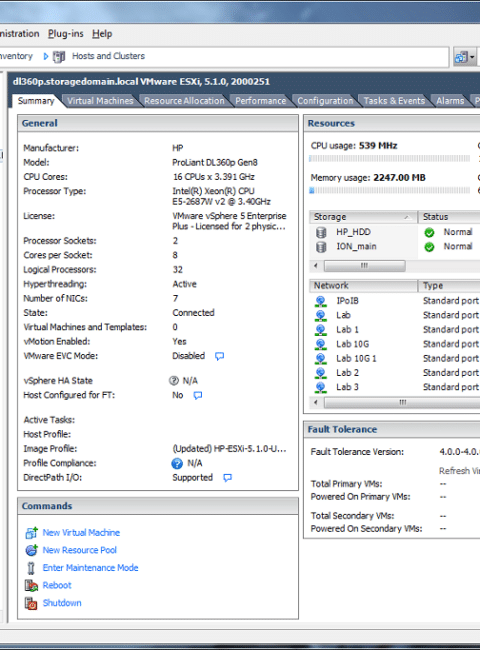This screenshot has width=480, height=650.
Task: Click the Reboot host icon
Action: click(x=31, y=585)
